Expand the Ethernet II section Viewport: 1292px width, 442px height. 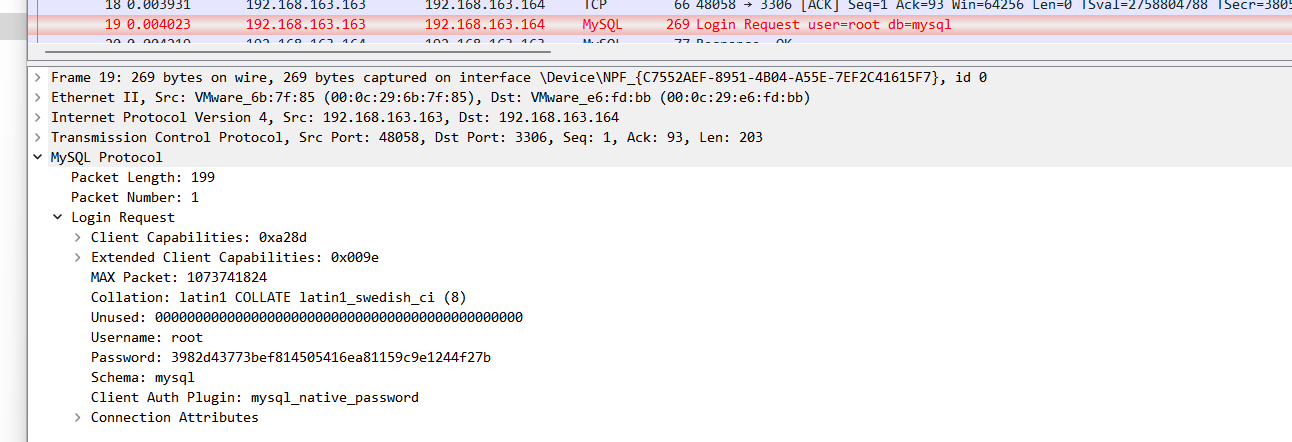click(38, 98)
